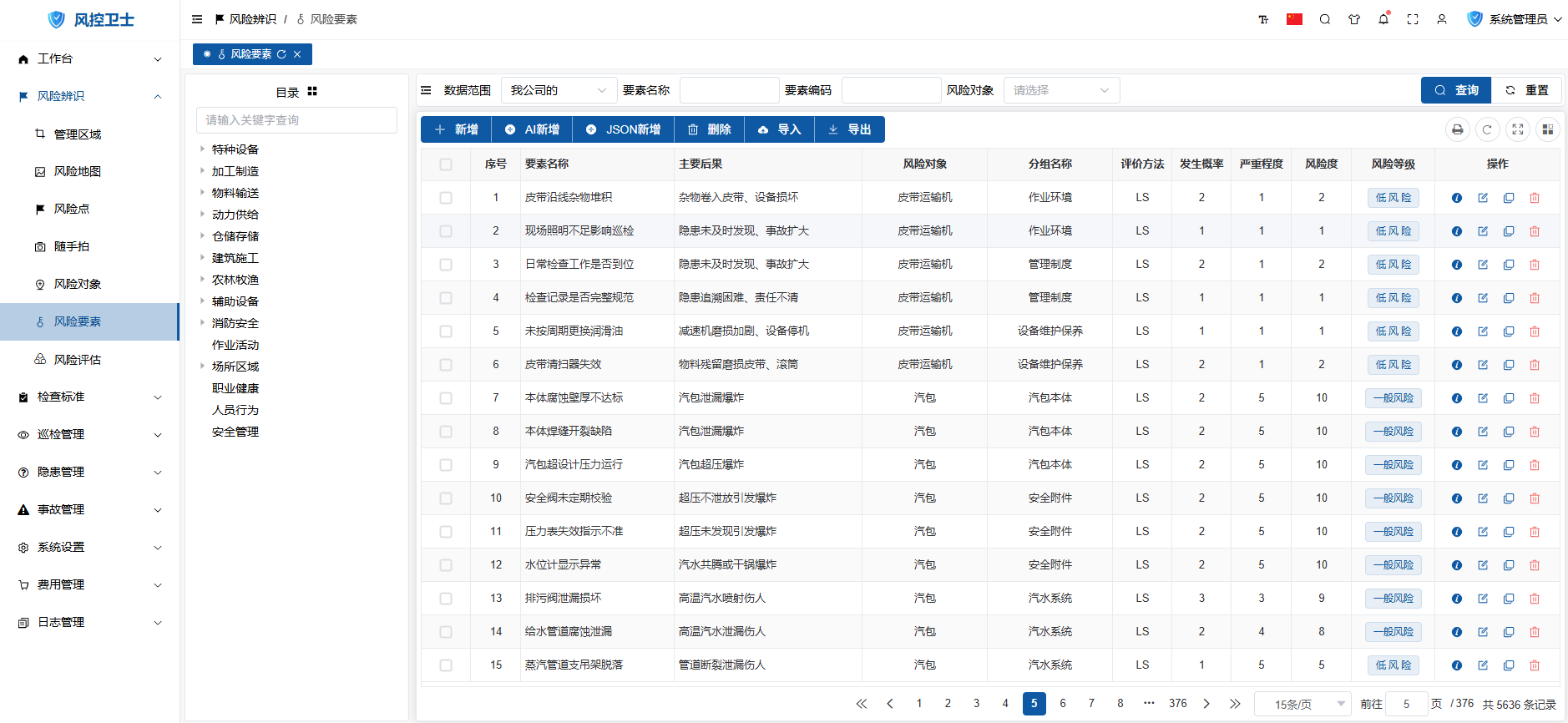Click the 重置 reset button

coord(1527,90)
